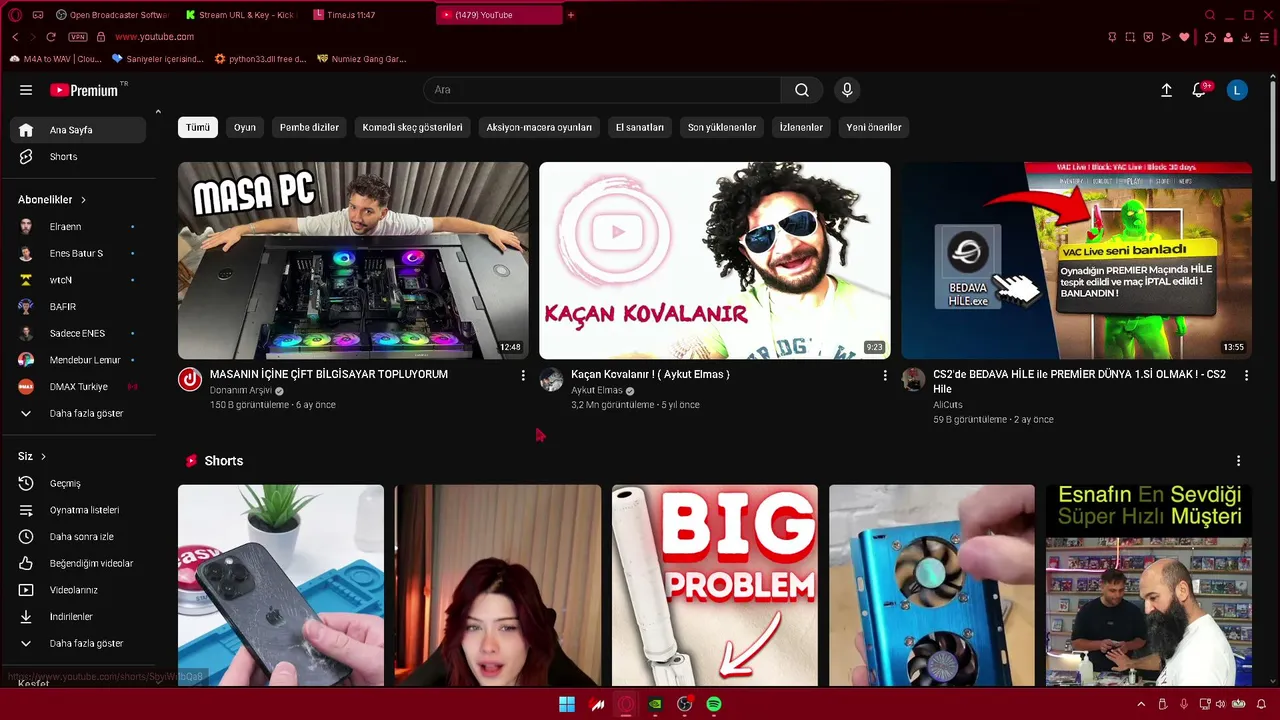Open Opera's ad blocker shield
1280x720 pixels.
tap(1148, 37)
